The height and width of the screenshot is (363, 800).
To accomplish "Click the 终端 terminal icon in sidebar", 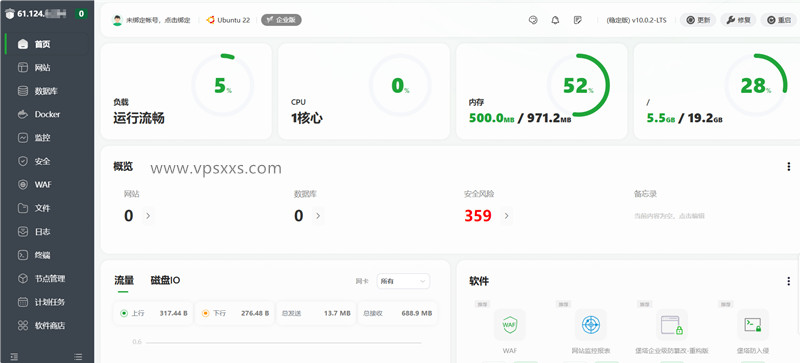I will (x=22, y=255).
